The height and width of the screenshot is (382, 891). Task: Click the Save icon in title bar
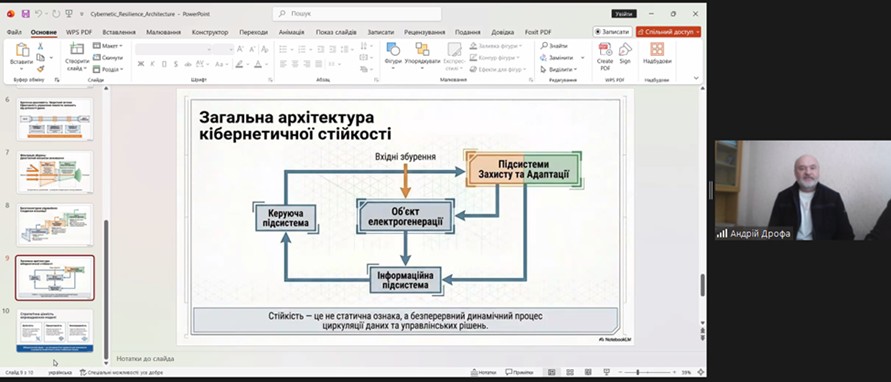coord(25,14)
